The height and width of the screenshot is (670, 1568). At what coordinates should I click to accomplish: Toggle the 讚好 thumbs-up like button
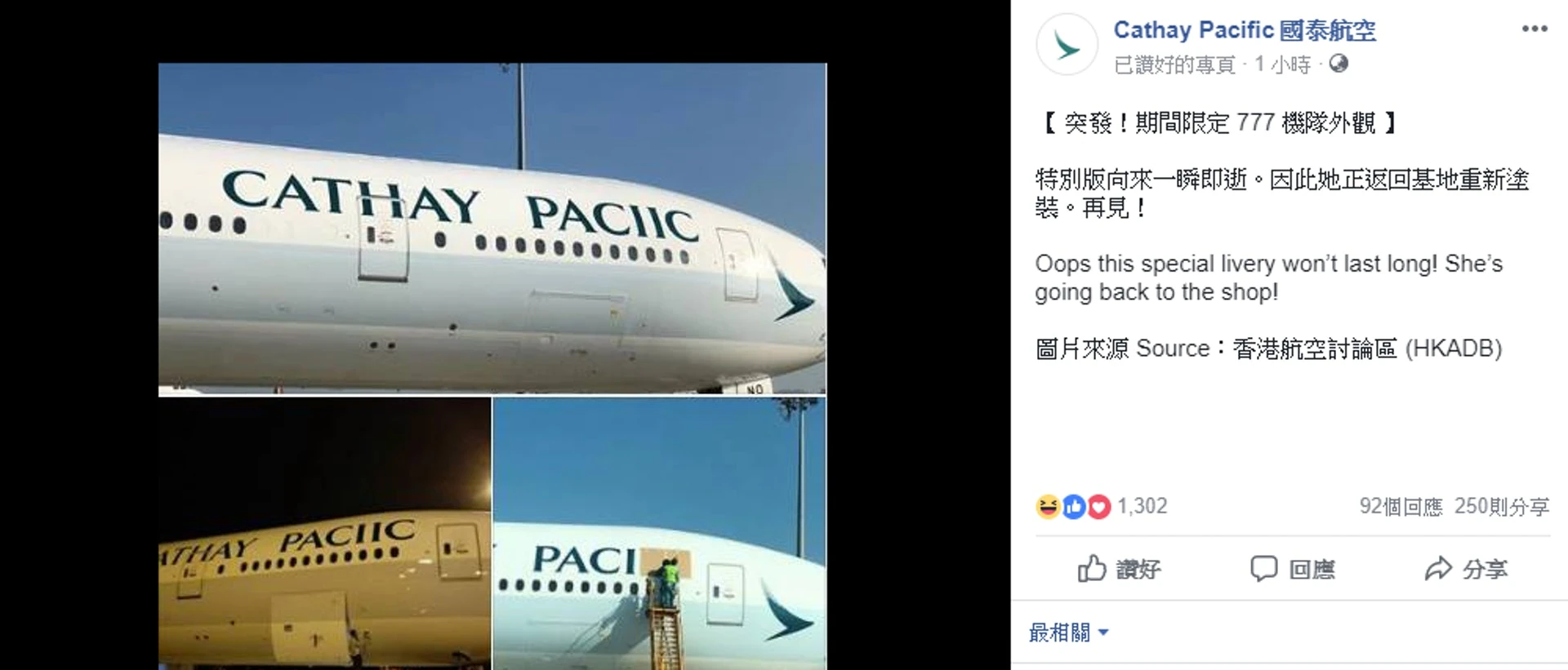1119,568
